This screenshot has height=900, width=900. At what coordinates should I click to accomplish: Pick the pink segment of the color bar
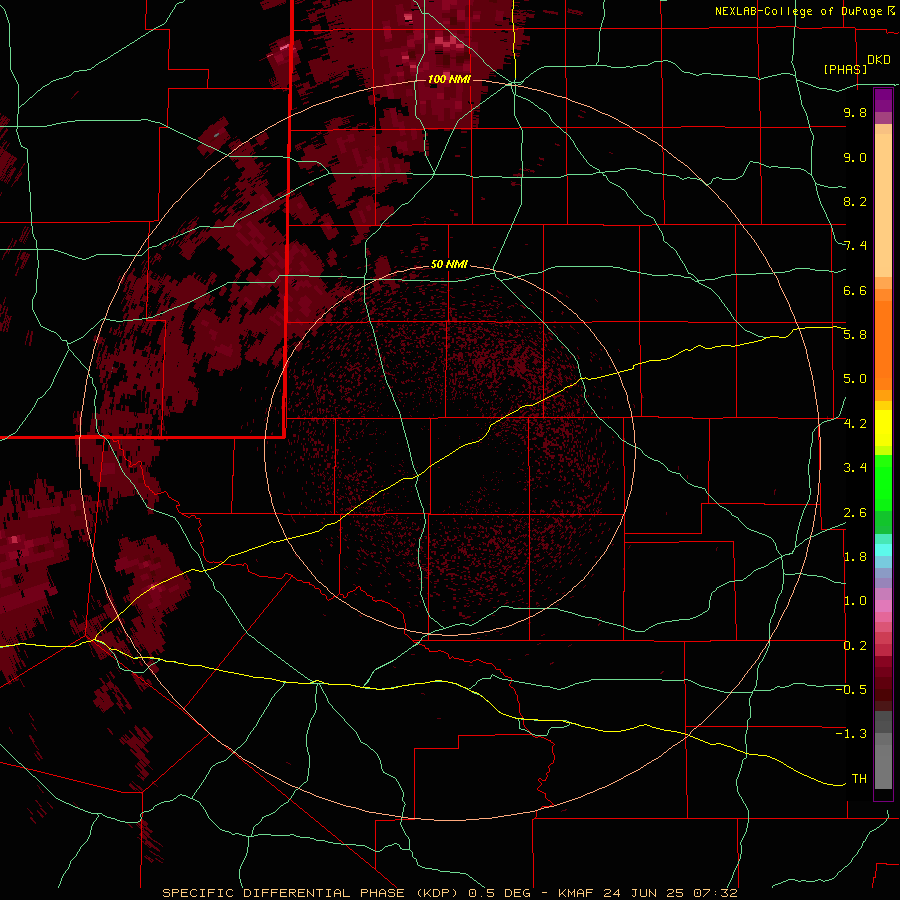[883, 606]
